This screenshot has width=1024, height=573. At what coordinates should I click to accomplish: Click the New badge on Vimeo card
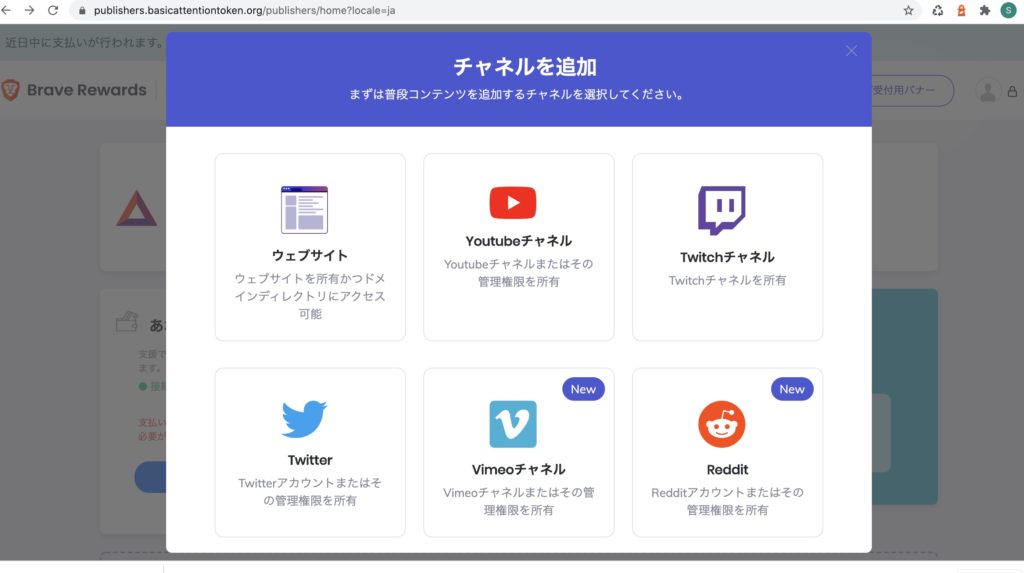click(x=583, y=389)
